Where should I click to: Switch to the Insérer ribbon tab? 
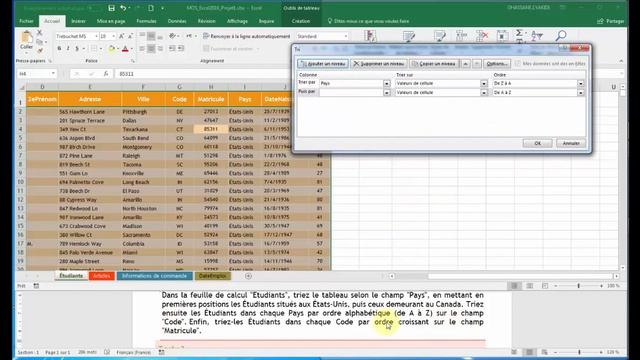(78, 21)
